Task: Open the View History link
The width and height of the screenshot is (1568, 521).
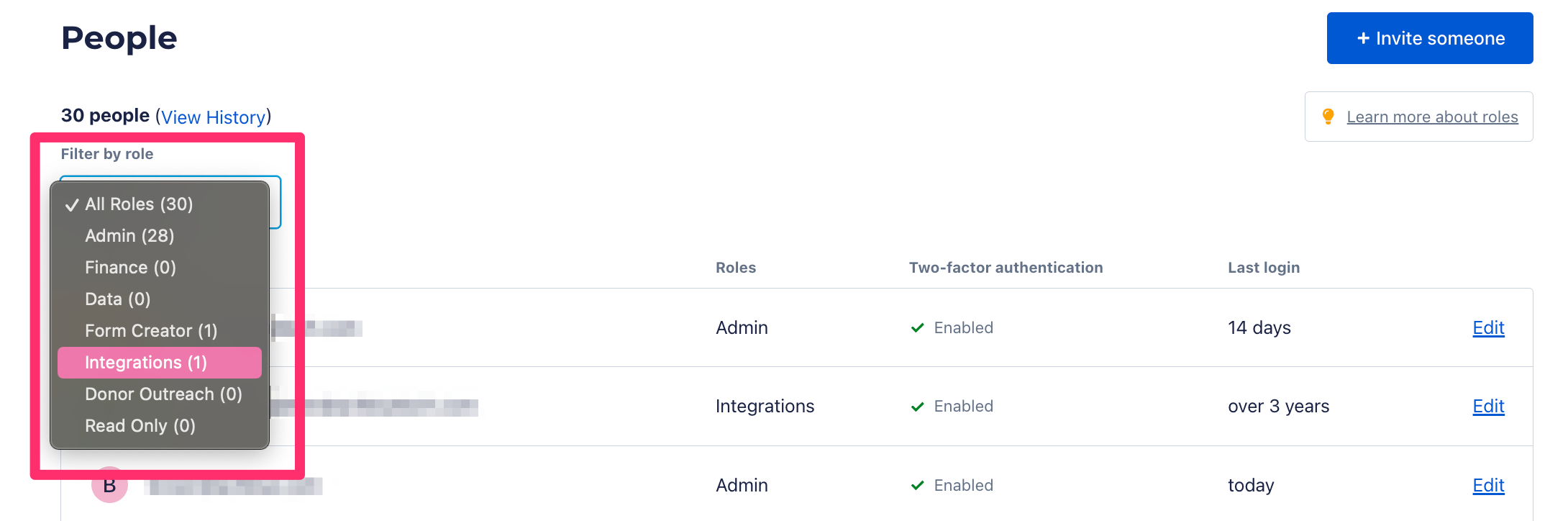Action: [214, 117]
